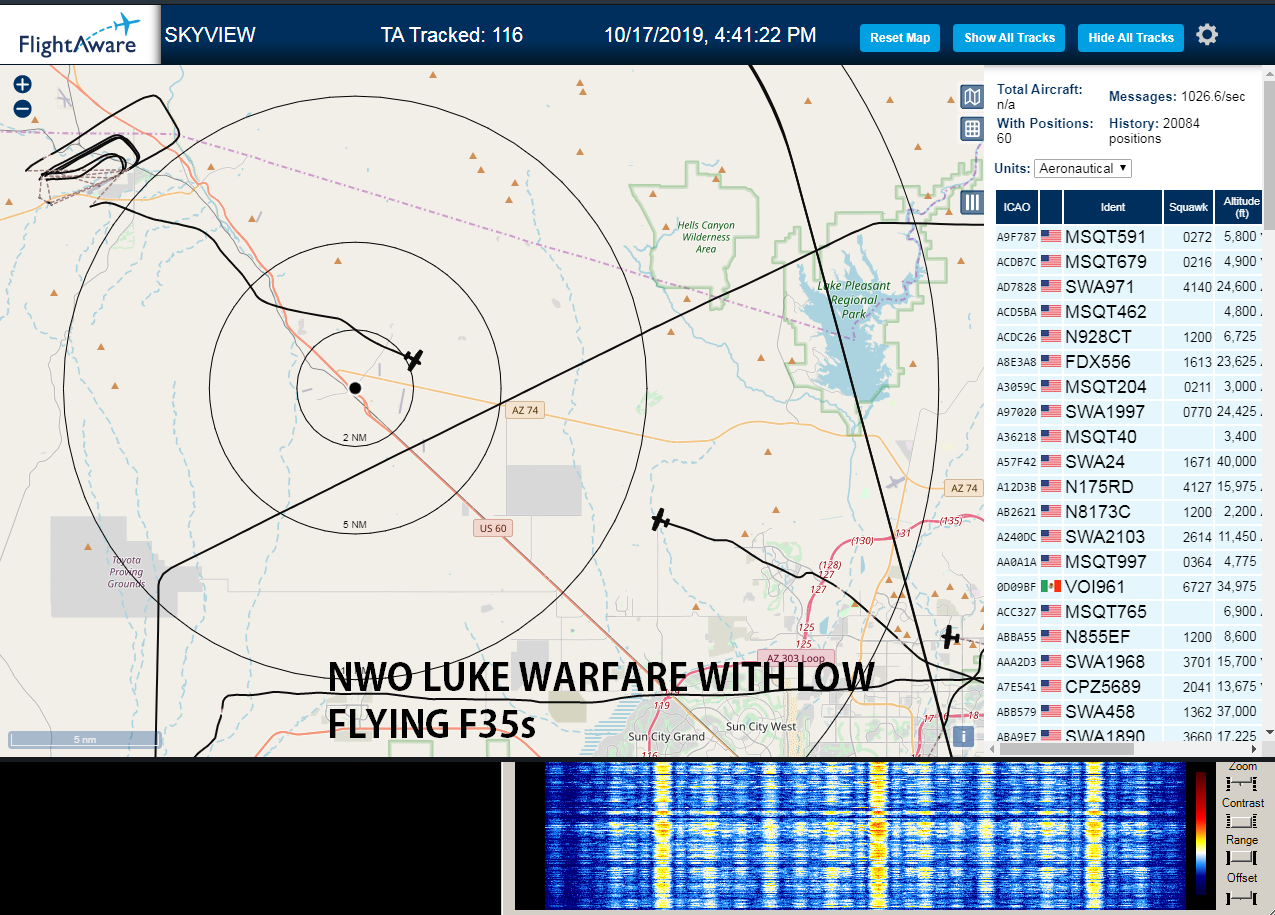The image size is (1275, 915).
Task: Open the map attribution info icon
Action: [963, 736]
